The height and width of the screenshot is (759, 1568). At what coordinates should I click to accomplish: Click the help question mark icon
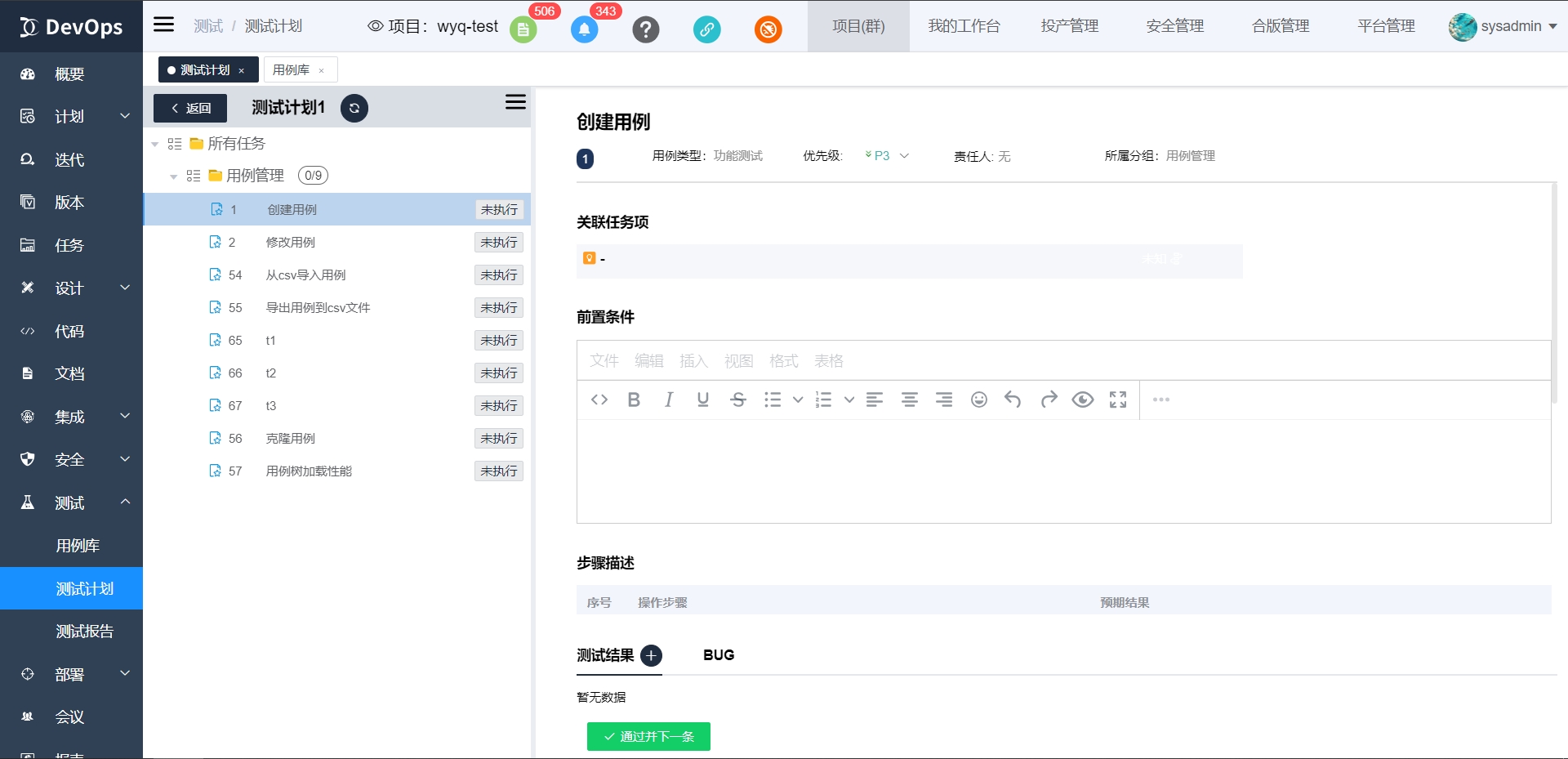click(x=646, y=29)
